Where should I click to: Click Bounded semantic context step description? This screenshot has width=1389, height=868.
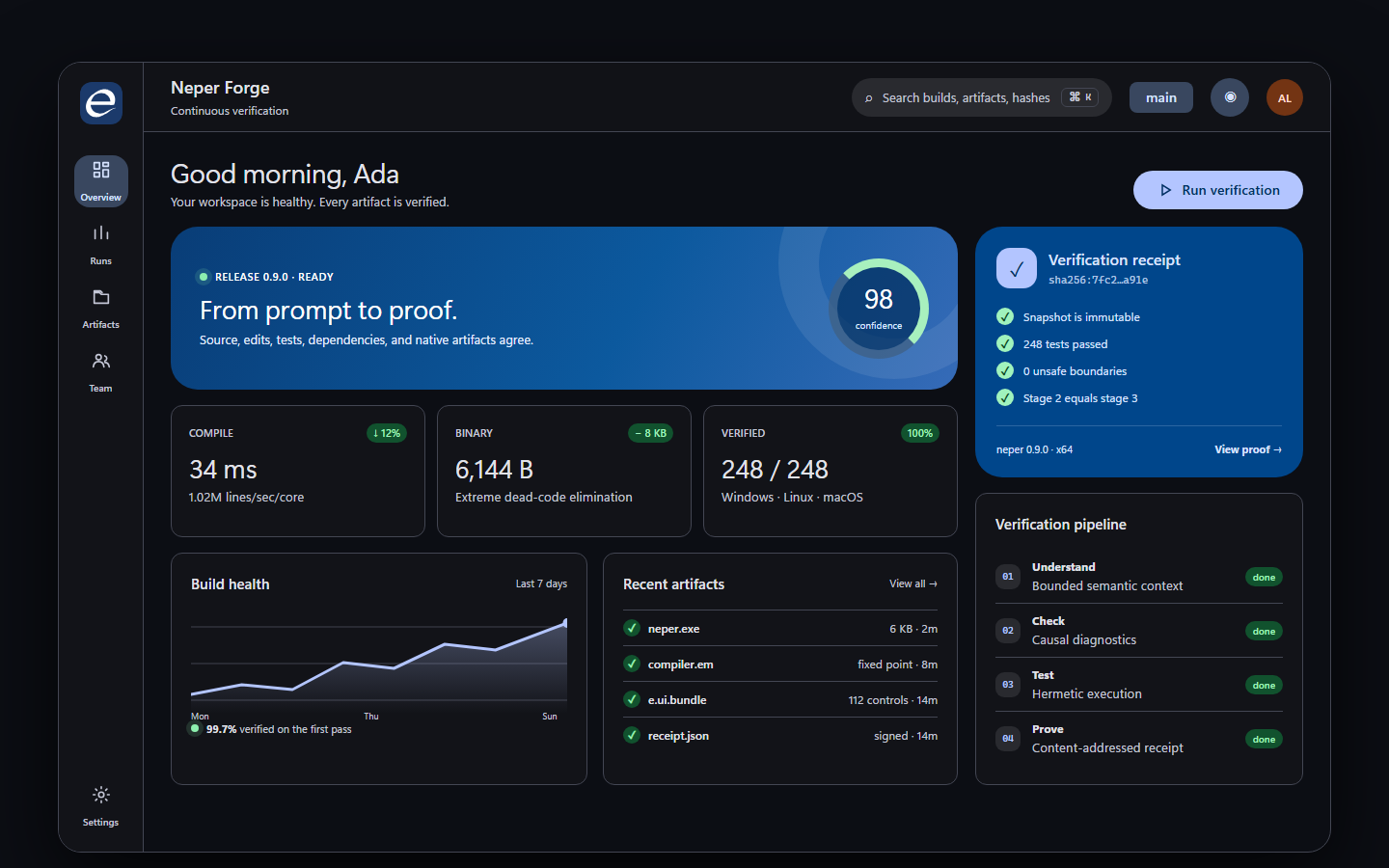(x=1107, y=585)
